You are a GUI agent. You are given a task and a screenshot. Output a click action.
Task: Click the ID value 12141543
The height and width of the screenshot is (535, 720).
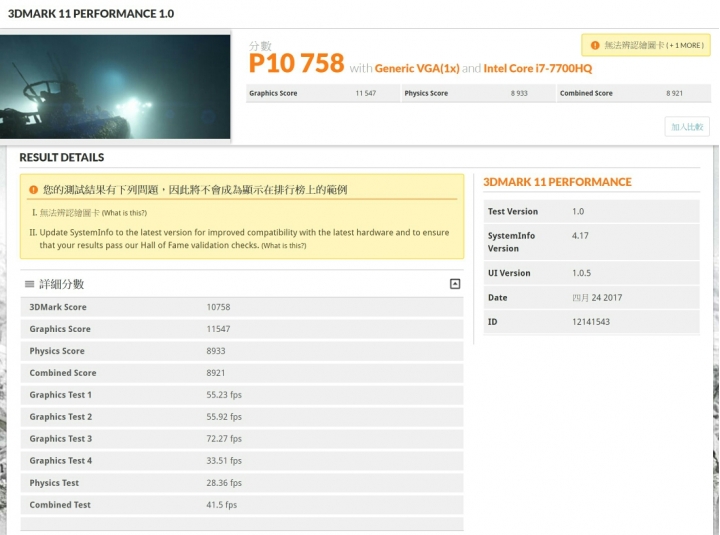591,322
